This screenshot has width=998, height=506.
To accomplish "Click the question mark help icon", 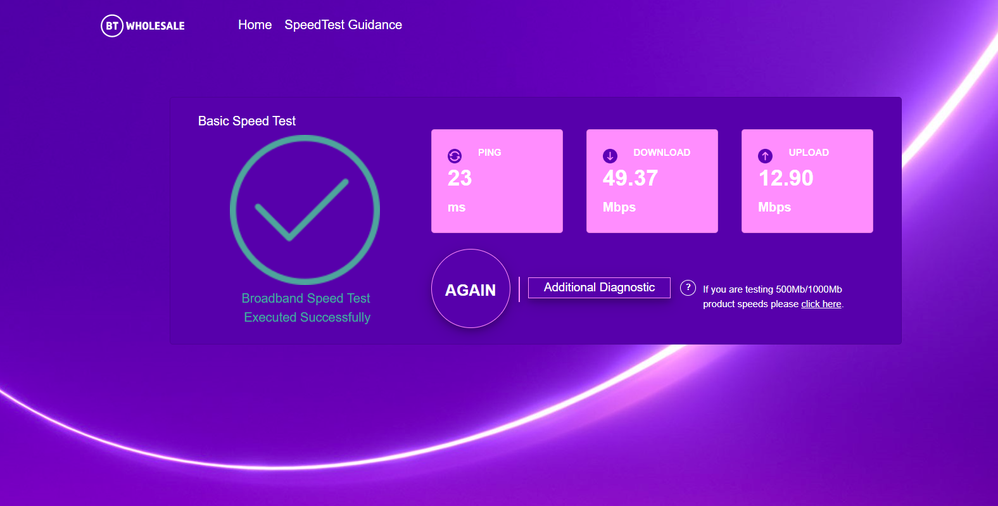I will click(688, 288).
